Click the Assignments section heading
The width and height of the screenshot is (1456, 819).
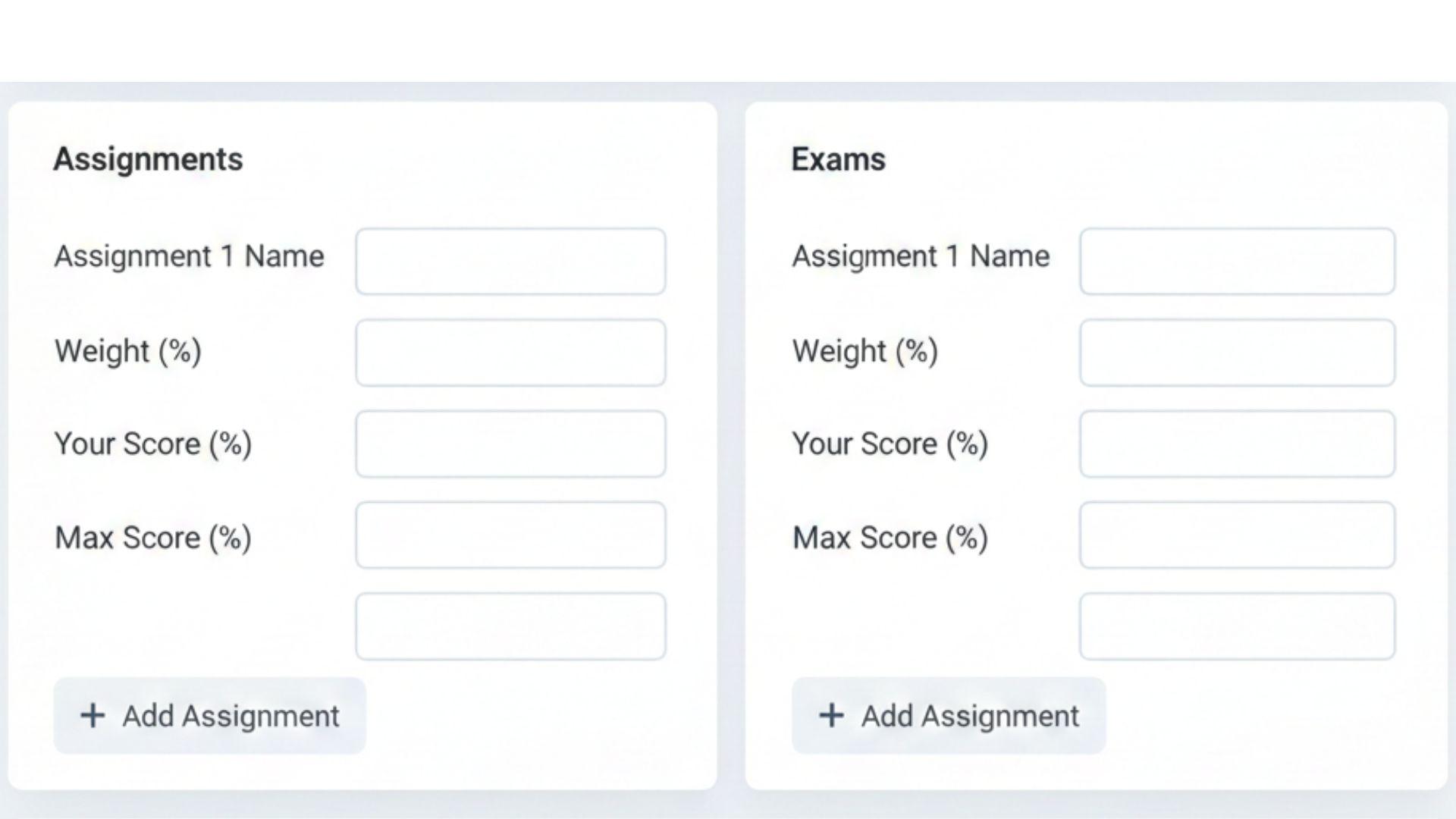point(148,158)
